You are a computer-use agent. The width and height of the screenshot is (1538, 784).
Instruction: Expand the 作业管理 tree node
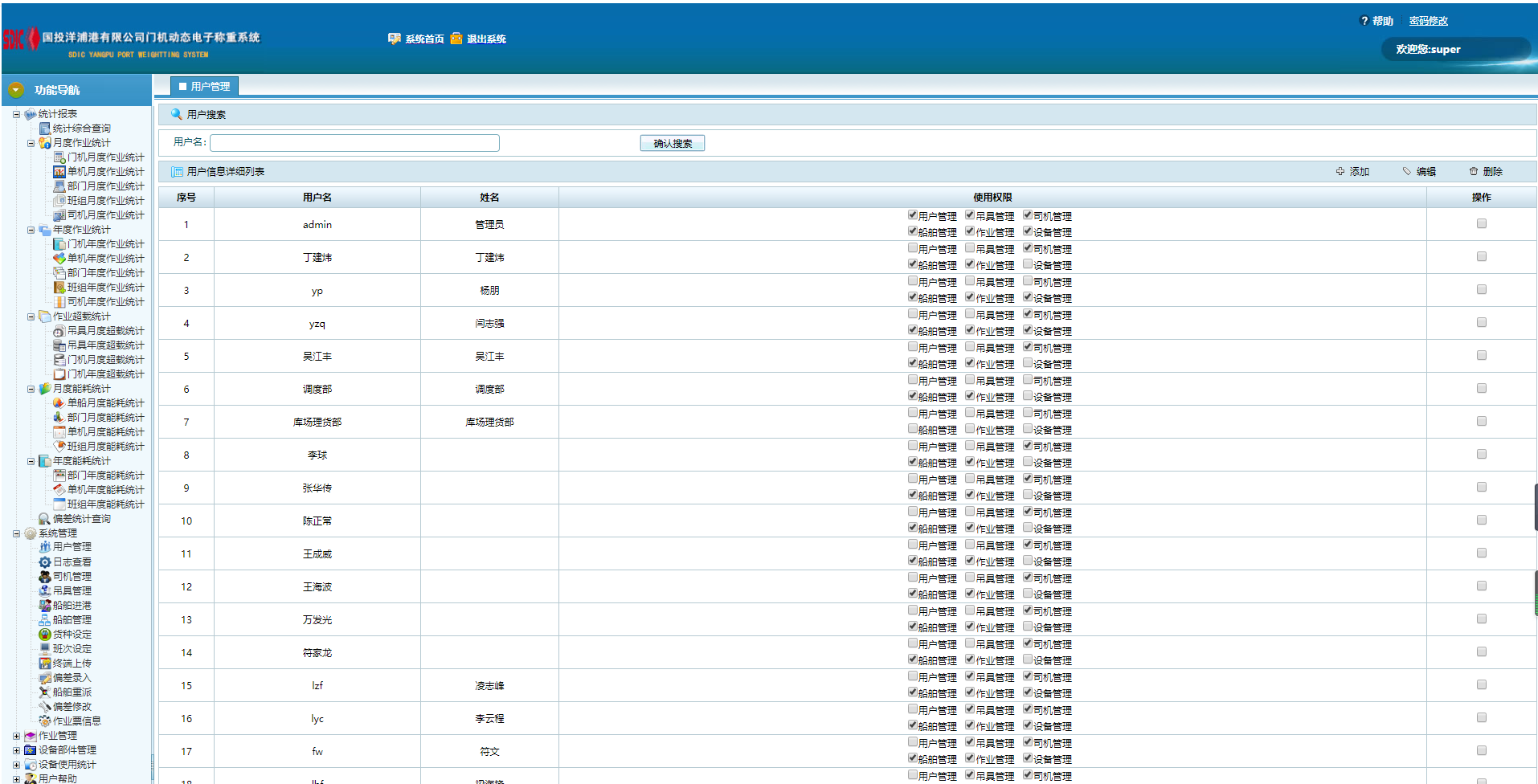16,736
